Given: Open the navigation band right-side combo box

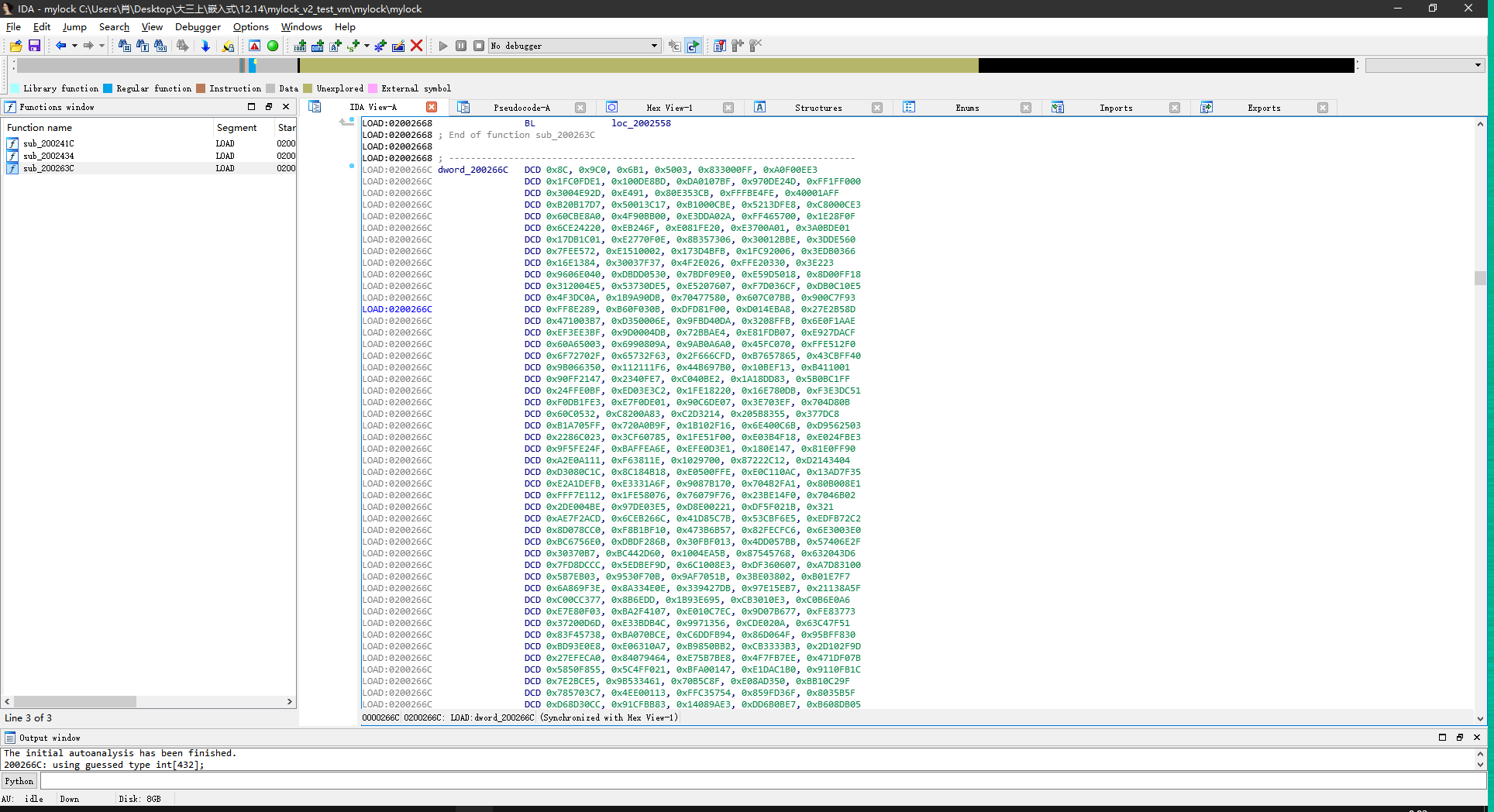Looking at the screenshot, I should (1424, 65).
